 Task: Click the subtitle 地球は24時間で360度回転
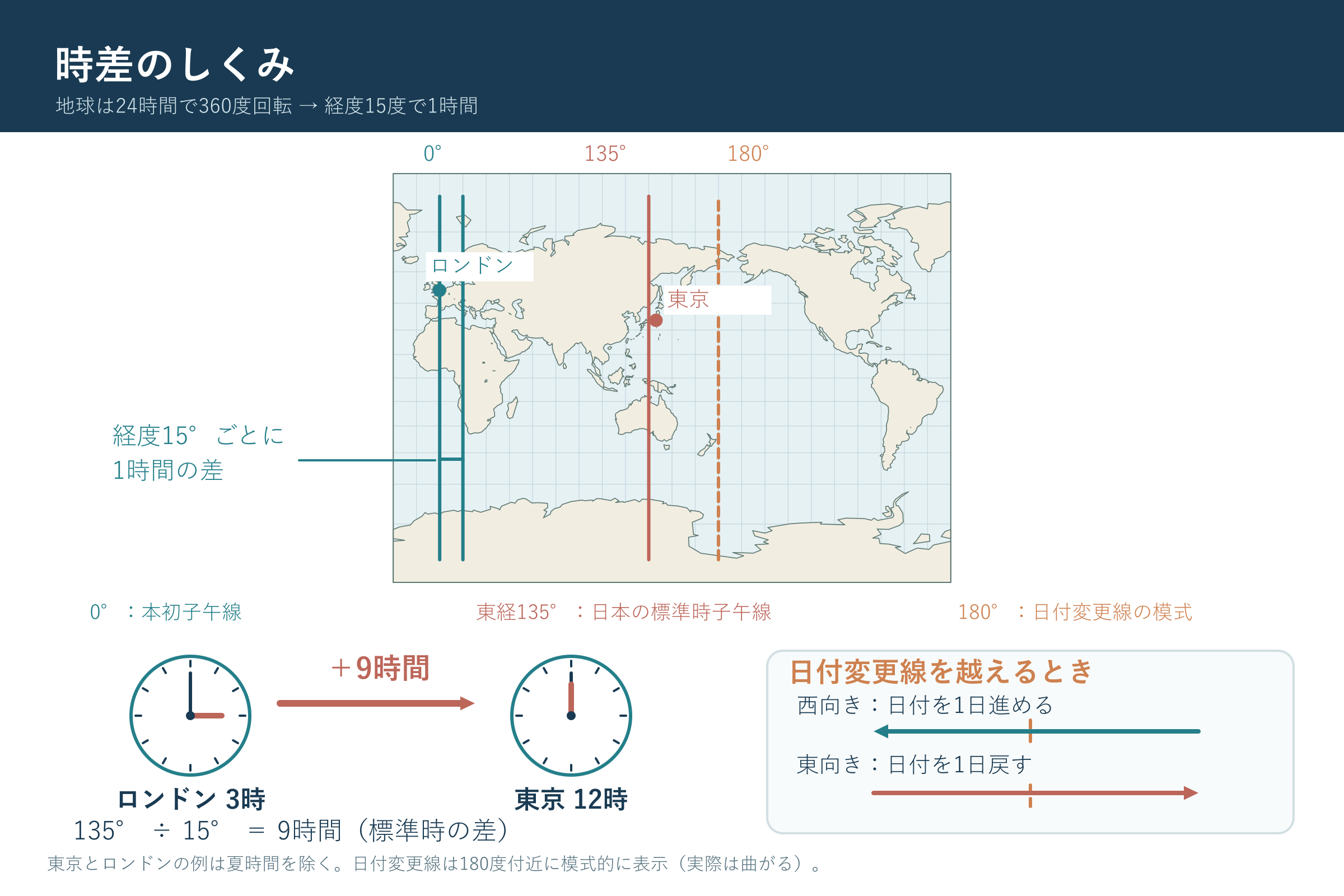174,106
